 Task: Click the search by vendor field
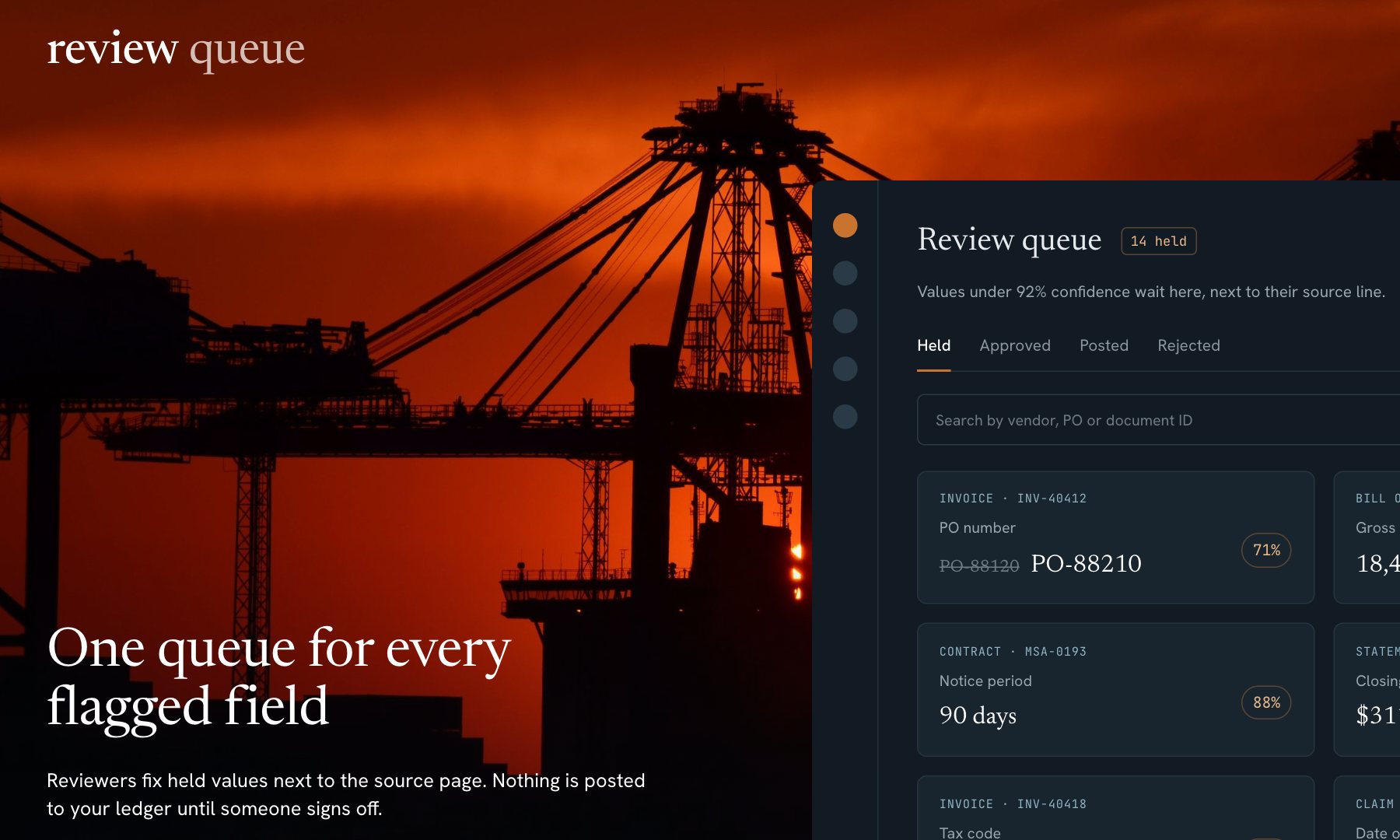click(1159, 420)
